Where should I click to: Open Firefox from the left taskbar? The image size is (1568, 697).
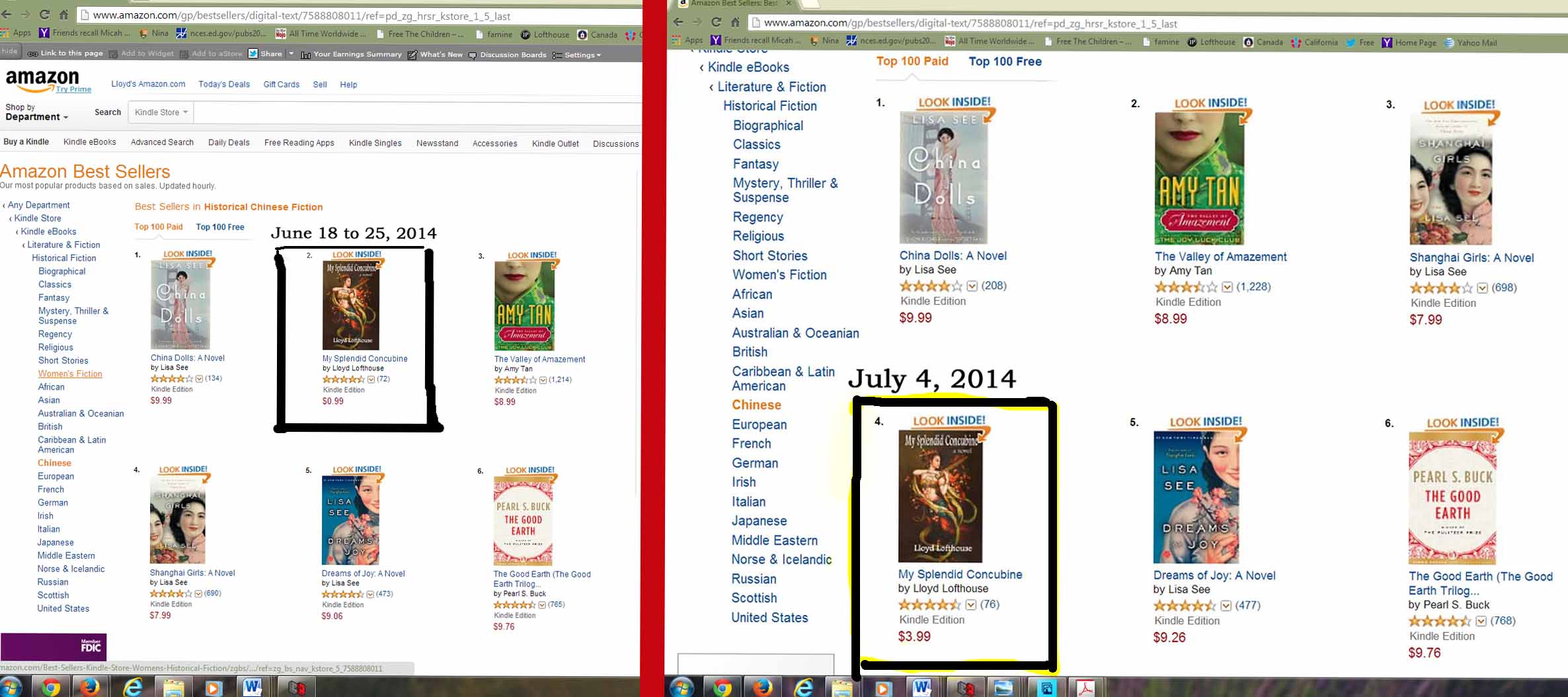pyautogui.click(x=91, y=688)
